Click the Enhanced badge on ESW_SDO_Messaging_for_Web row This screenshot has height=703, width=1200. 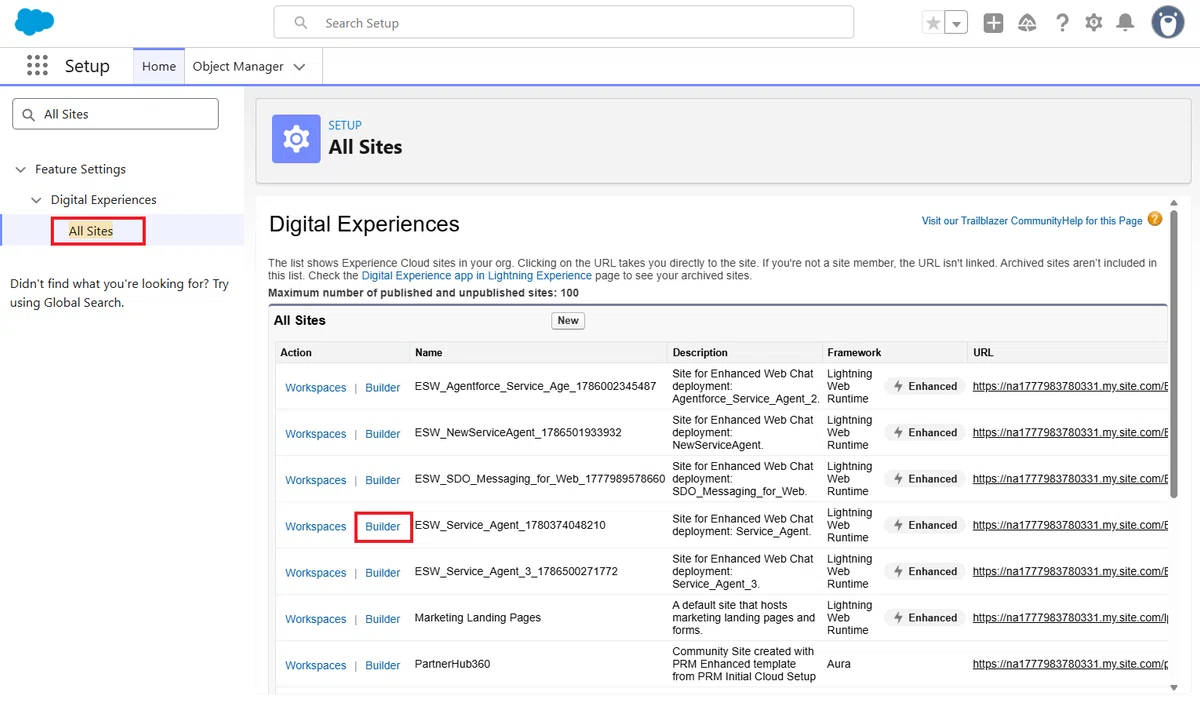pos(924,479)
